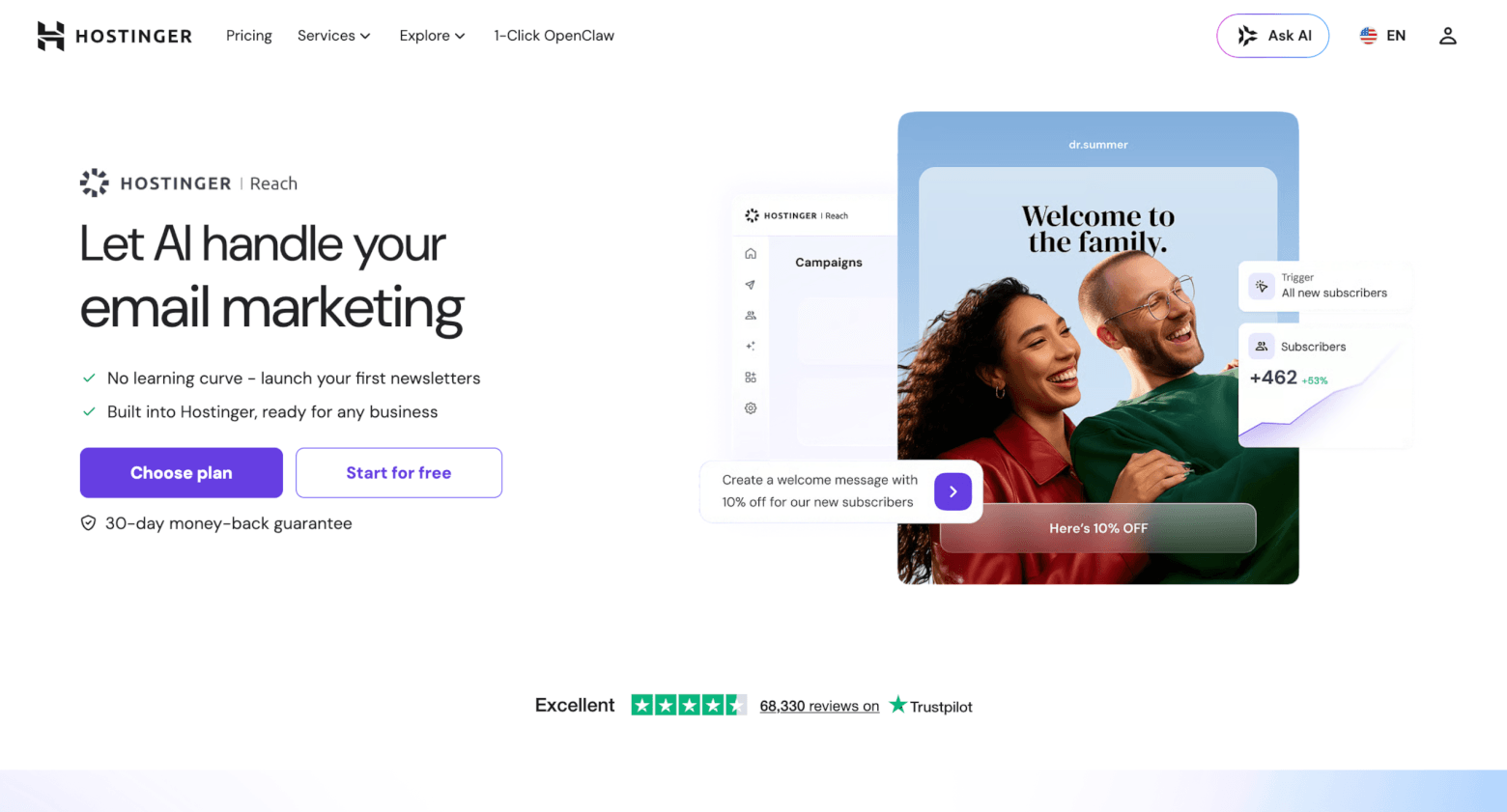Viewport: 1507px width, 812px height.
Task: Click the shield money-back guarantee icon
Action: [88, 523]
